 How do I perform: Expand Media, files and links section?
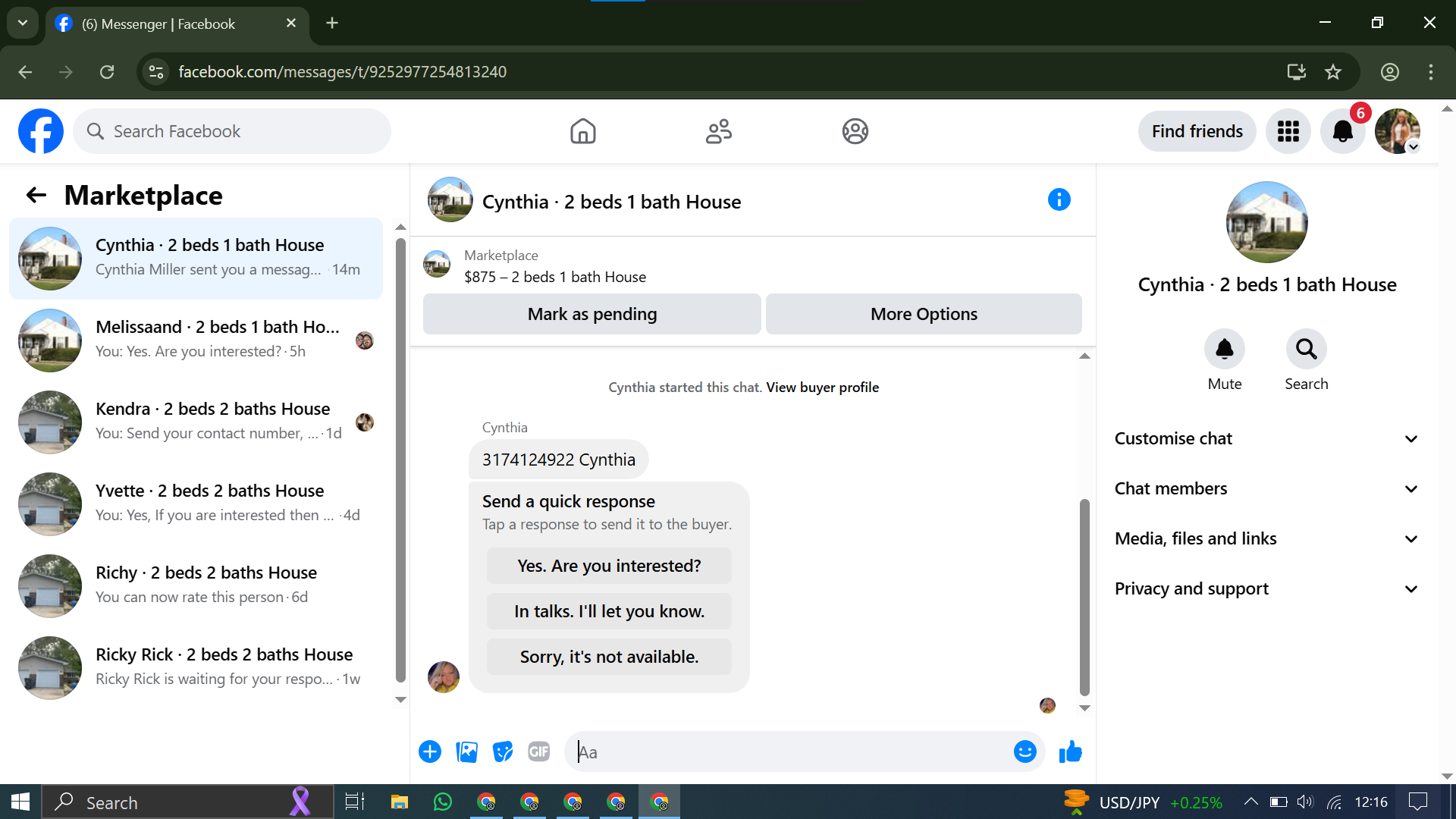click(x=1266, y=538)
